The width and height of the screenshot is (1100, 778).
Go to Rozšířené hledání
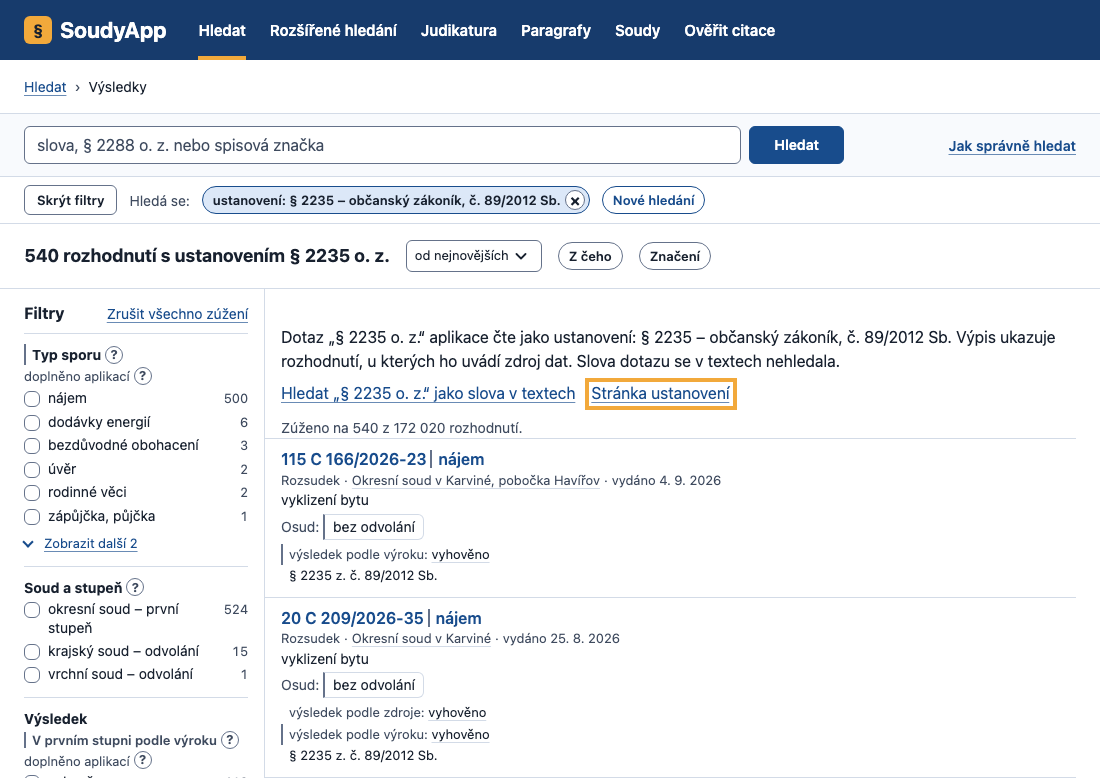coord(333,30)
